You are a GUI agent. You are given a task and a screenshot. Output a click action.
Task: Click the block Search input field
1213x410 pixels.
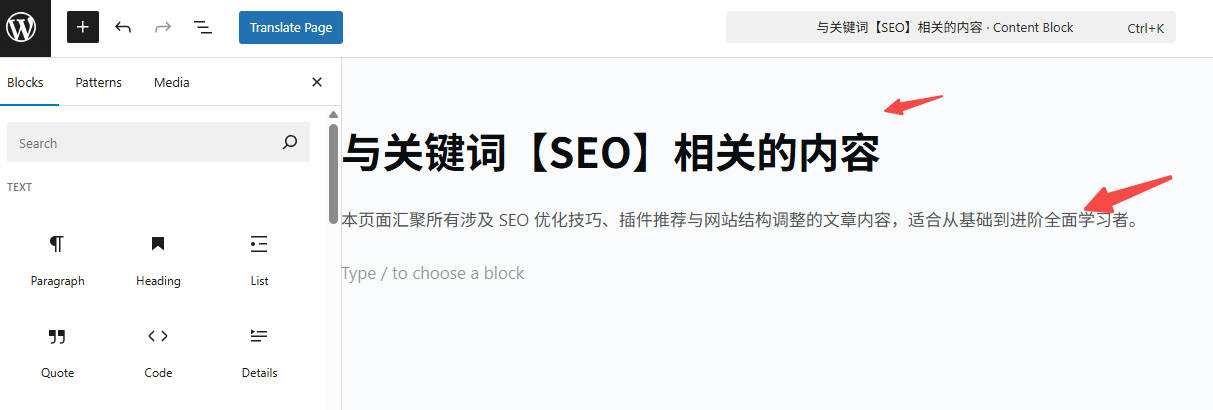pyautogui.click(x=145, y=143)
